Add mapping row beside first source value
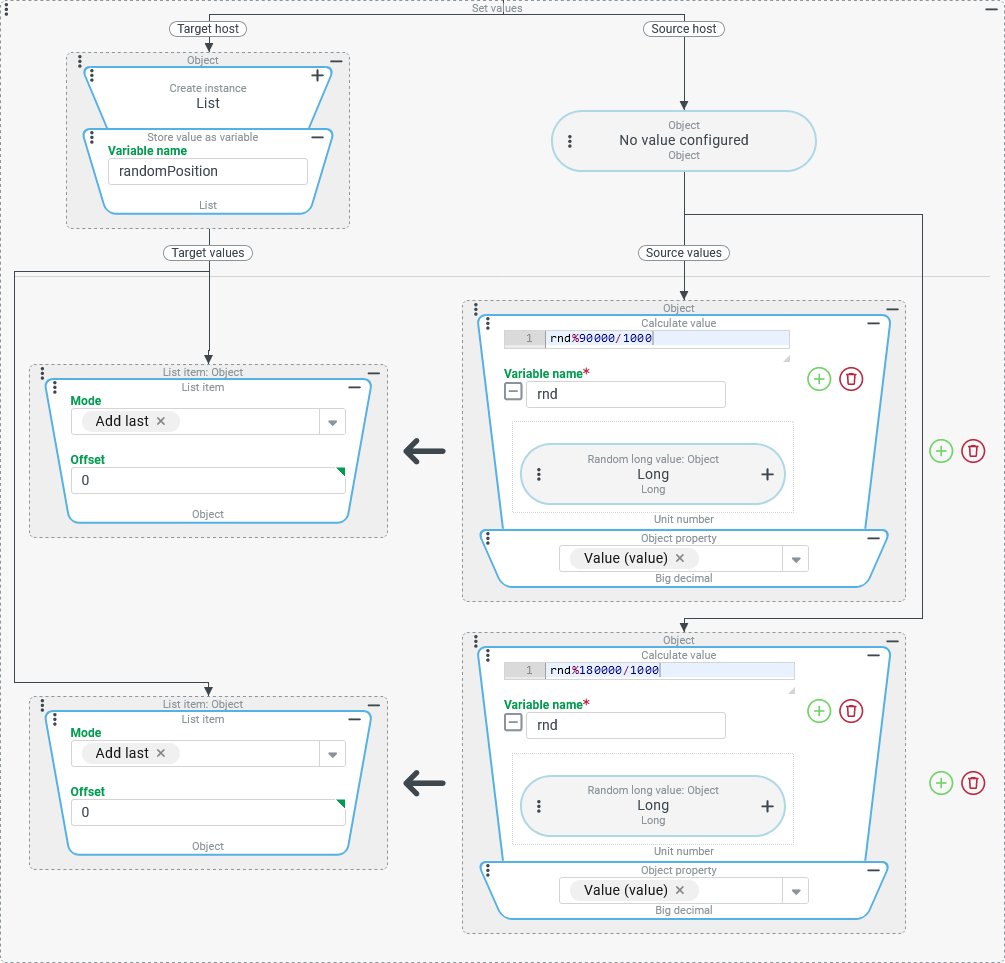1005x963 pixels. [941, 451]
